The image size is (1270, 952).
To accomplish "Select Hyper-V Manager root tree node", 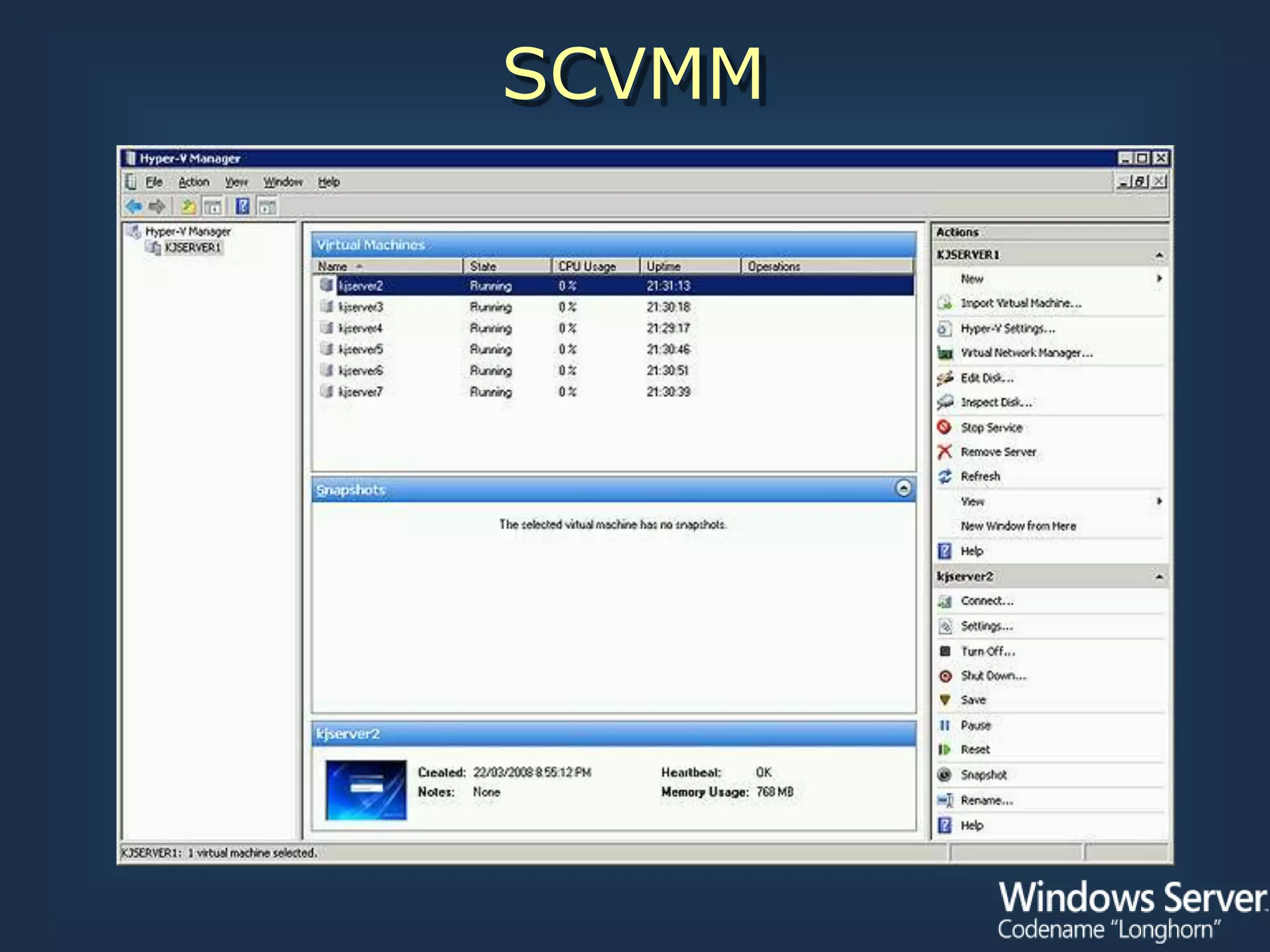I will tap(187, 232).
